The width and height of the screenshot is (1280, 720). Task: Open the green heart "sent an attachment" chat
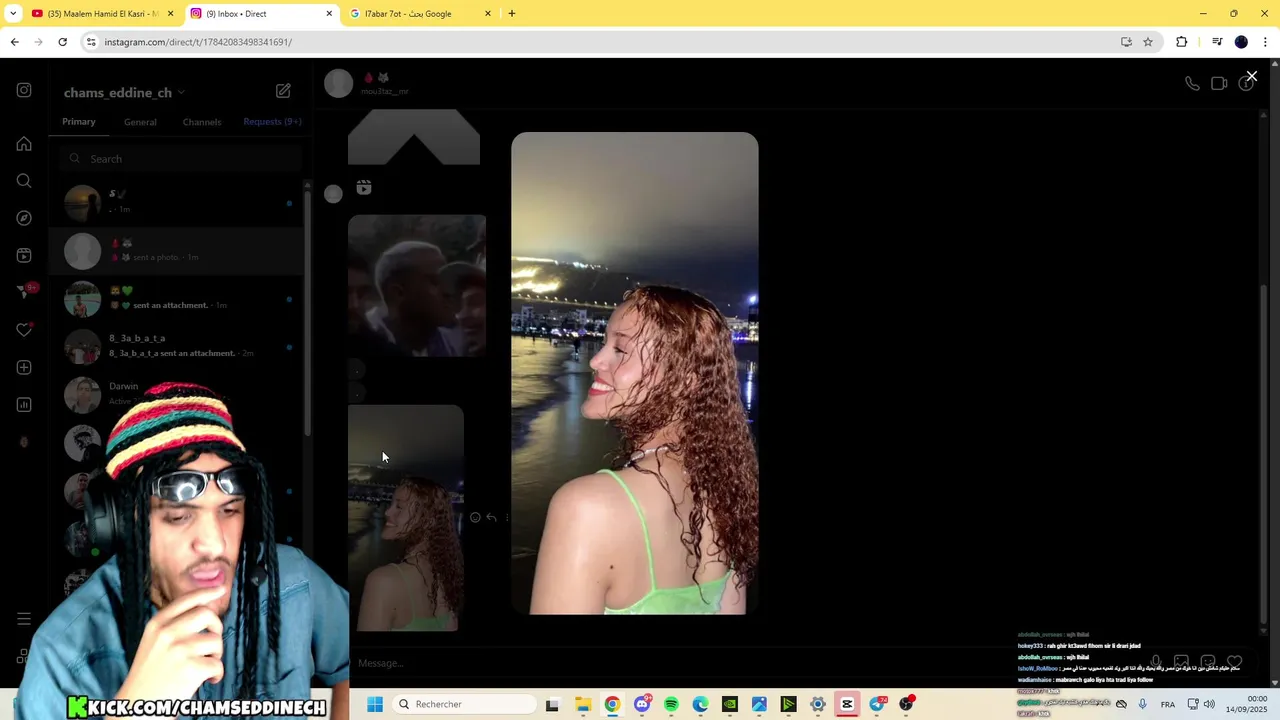tap(177, 299)
